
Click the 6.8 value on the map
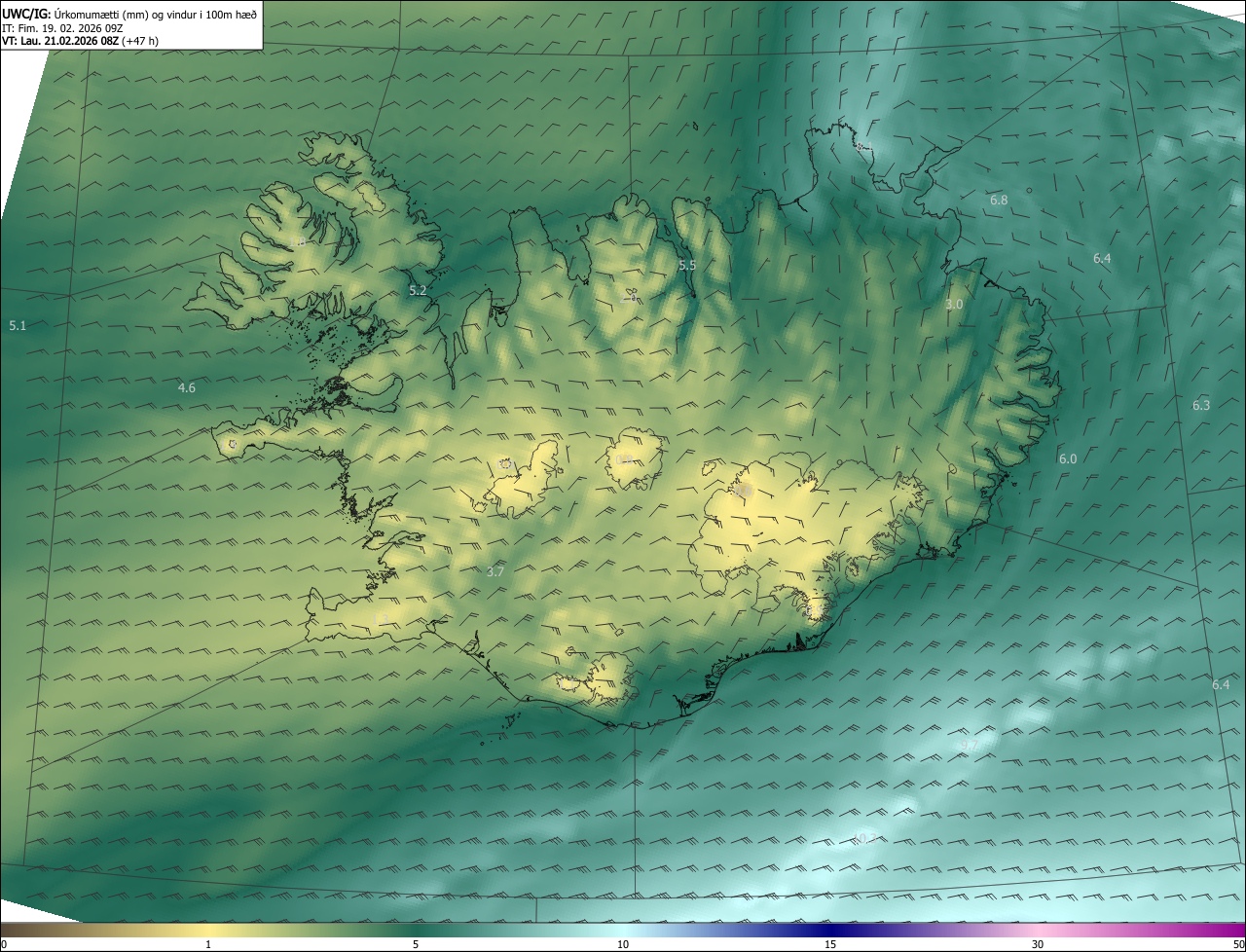point(999,201)
